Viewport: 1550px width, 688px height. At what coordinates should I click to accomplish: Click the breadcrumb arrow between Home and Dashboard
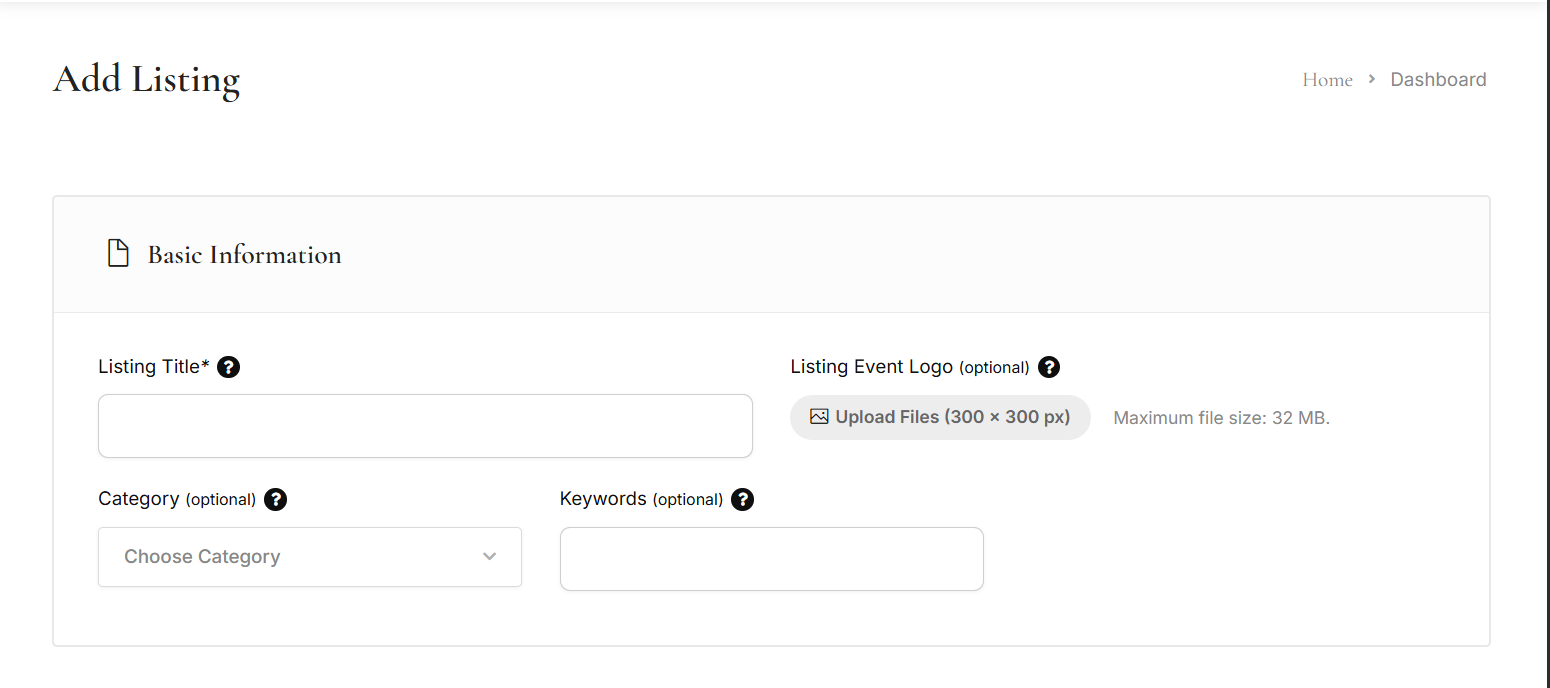pos(1372,79)
